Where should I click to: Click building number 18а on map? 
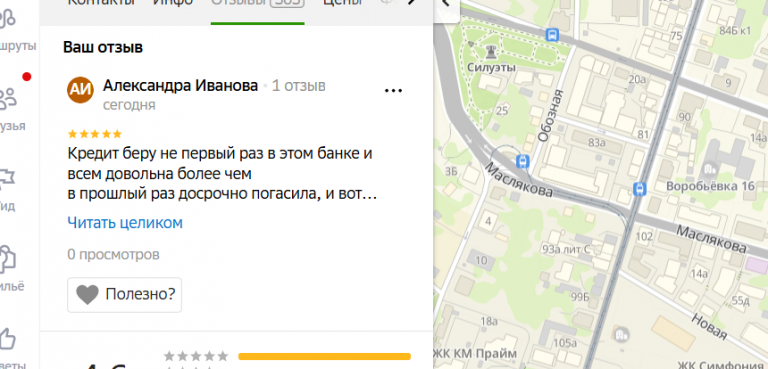pyautogui.click(x=489, y=321)
